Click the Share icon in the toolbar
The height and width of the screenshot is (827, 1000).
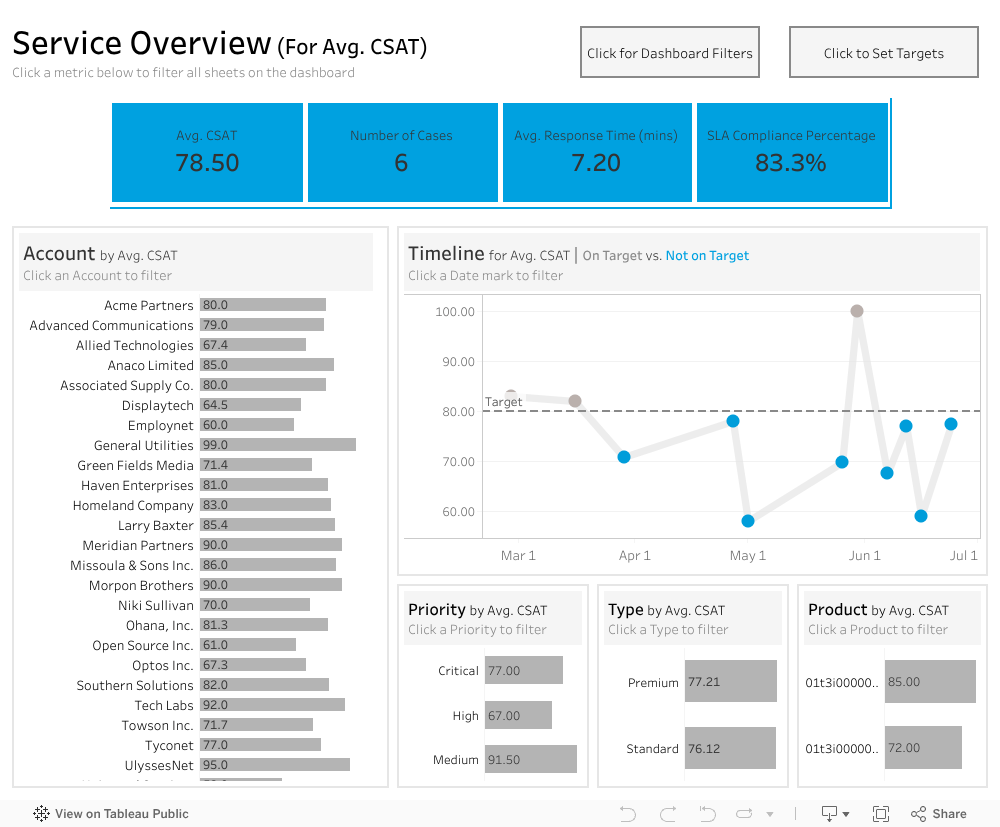919,813
